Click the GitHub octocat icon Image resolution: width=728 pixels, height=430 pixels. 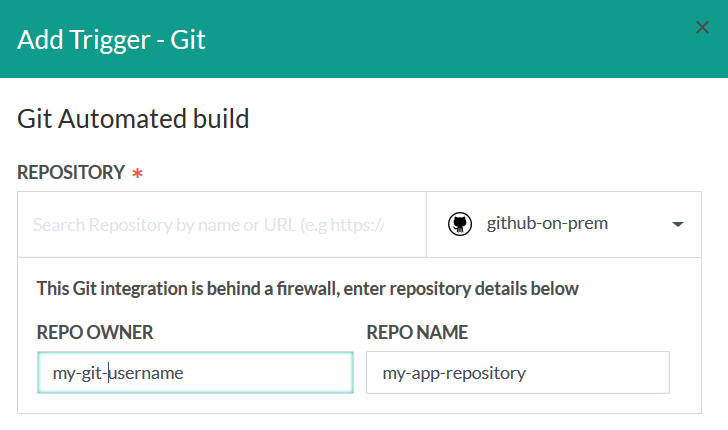click(x=459, y=224)
